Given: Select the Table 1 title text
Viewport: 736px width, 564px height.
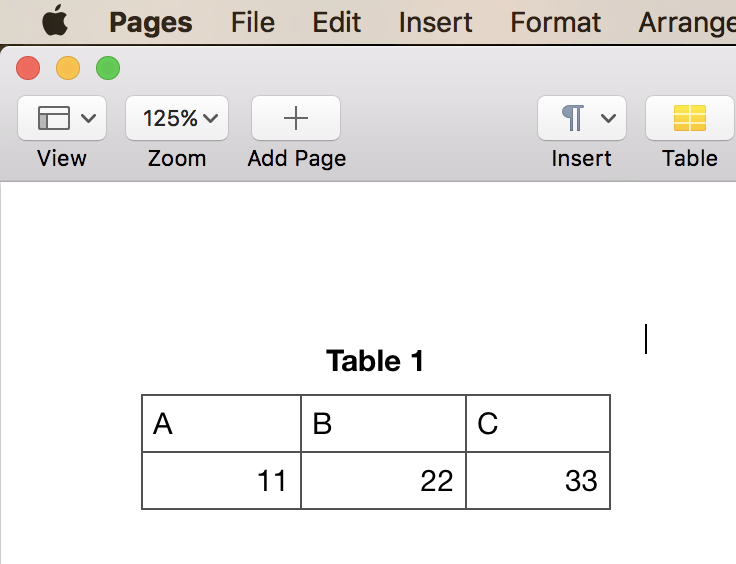Looking at the screenshot, I should tap(375, 361).
